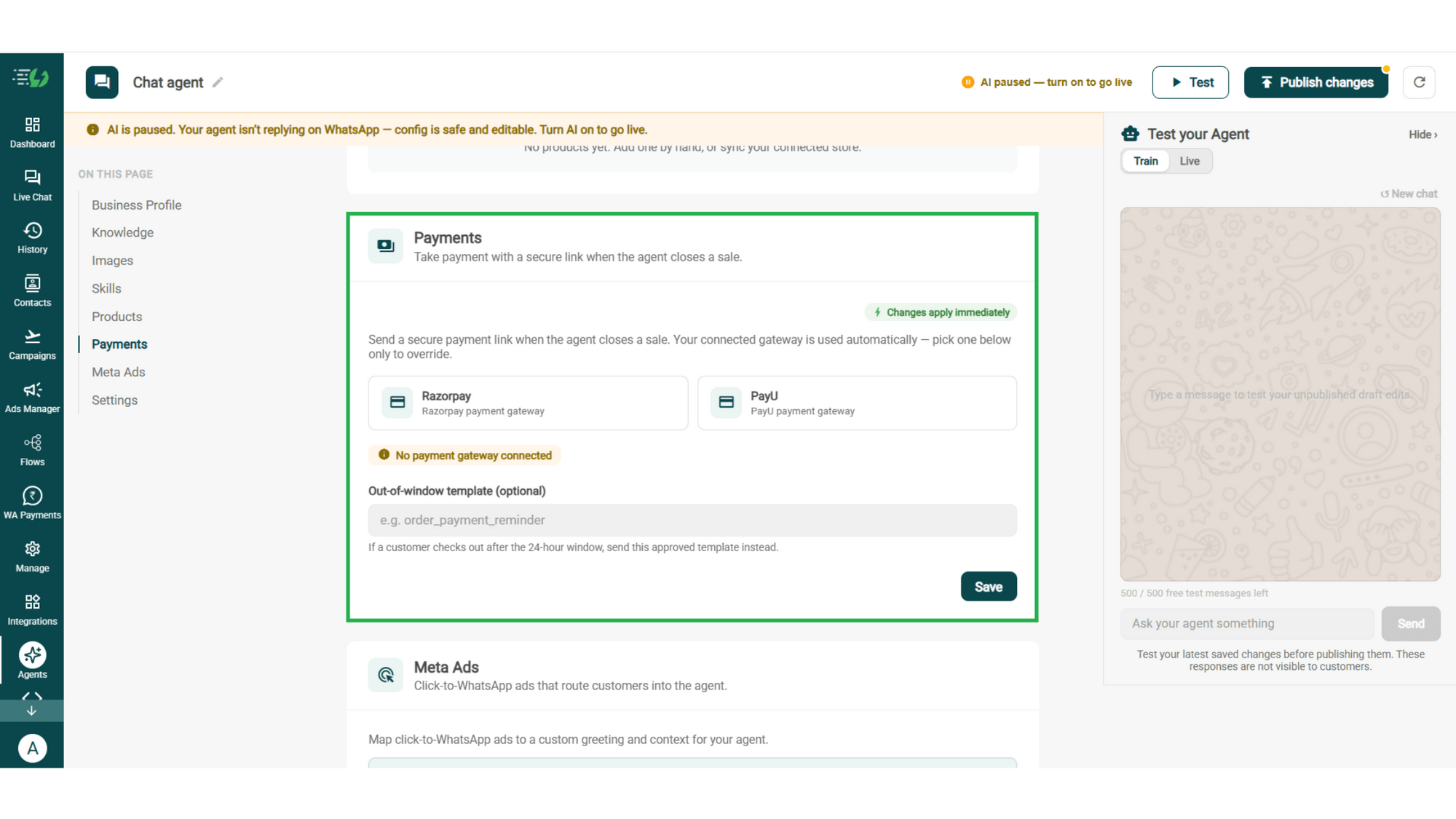Click the Chat agent speech bubble icon
1456x819 pixels.
pyautogui.click(x=102, y=82)
